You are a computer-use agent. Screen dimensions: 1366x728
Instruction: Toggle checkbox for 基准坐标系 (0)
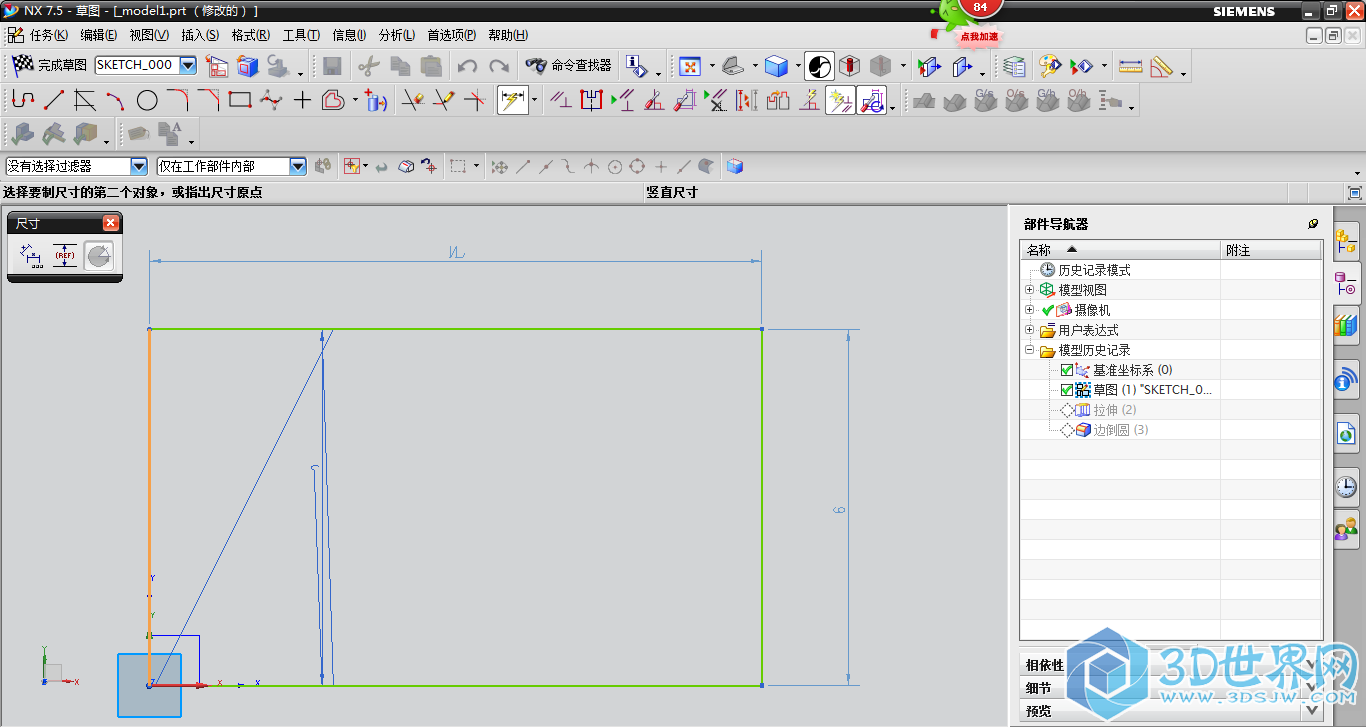(x=1067, y=370)
